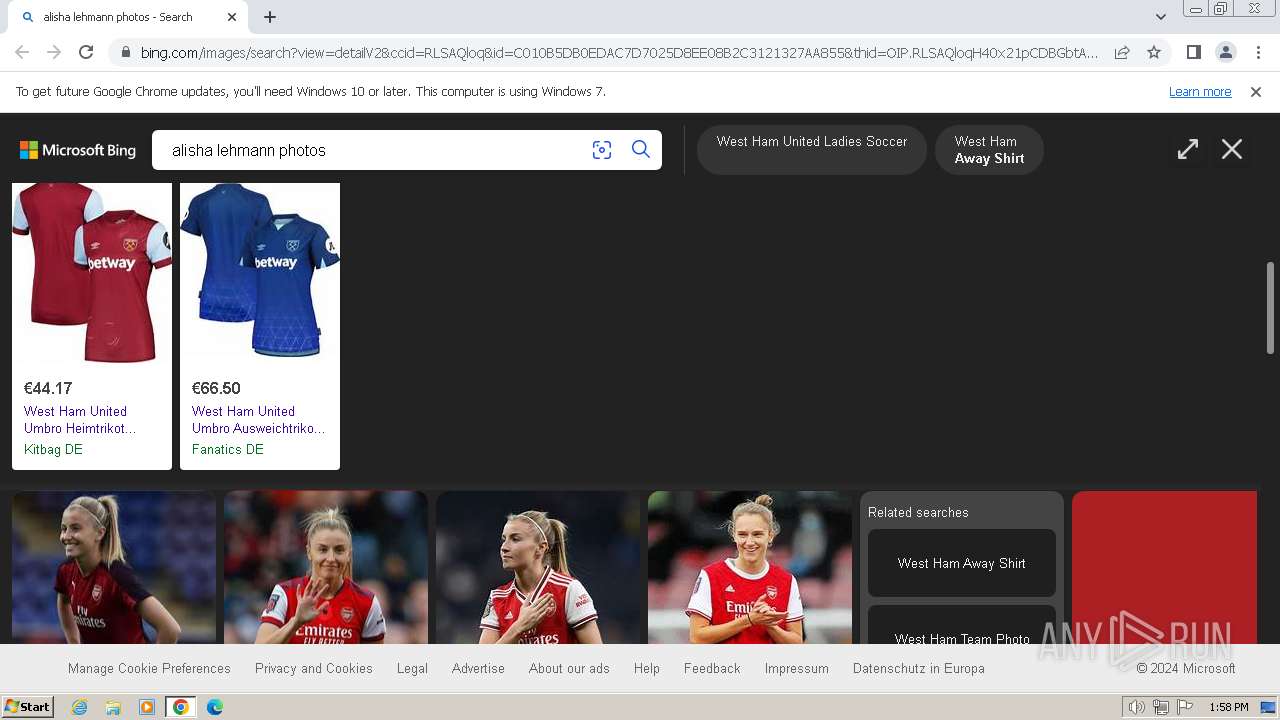1280x720 pixels.
Task: Open fourth photo of player clapping
Action: (750, 567)
